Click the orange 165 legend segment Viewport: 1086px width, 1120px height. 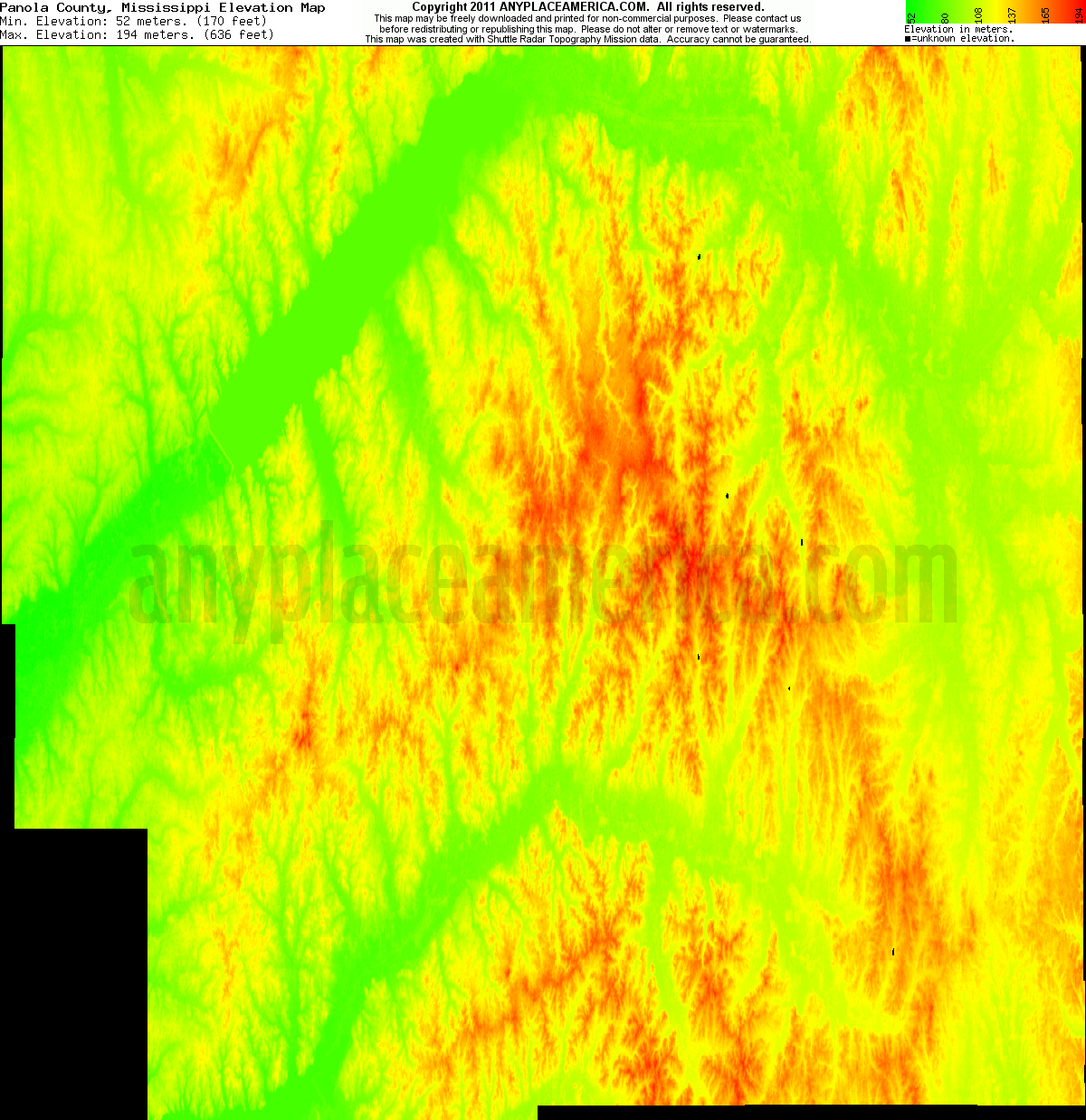pyautogui.click(x=1046, y=11)
